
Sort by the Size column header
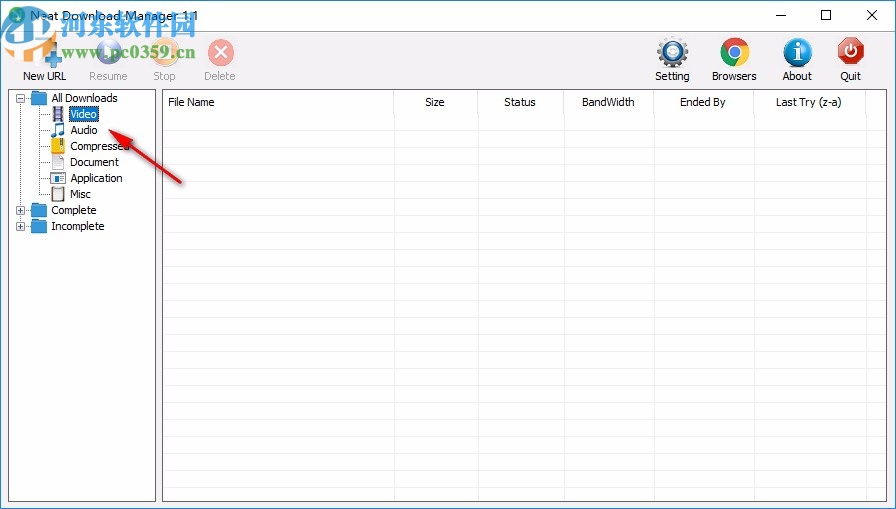pyautogui.click(x=435, y=102)
